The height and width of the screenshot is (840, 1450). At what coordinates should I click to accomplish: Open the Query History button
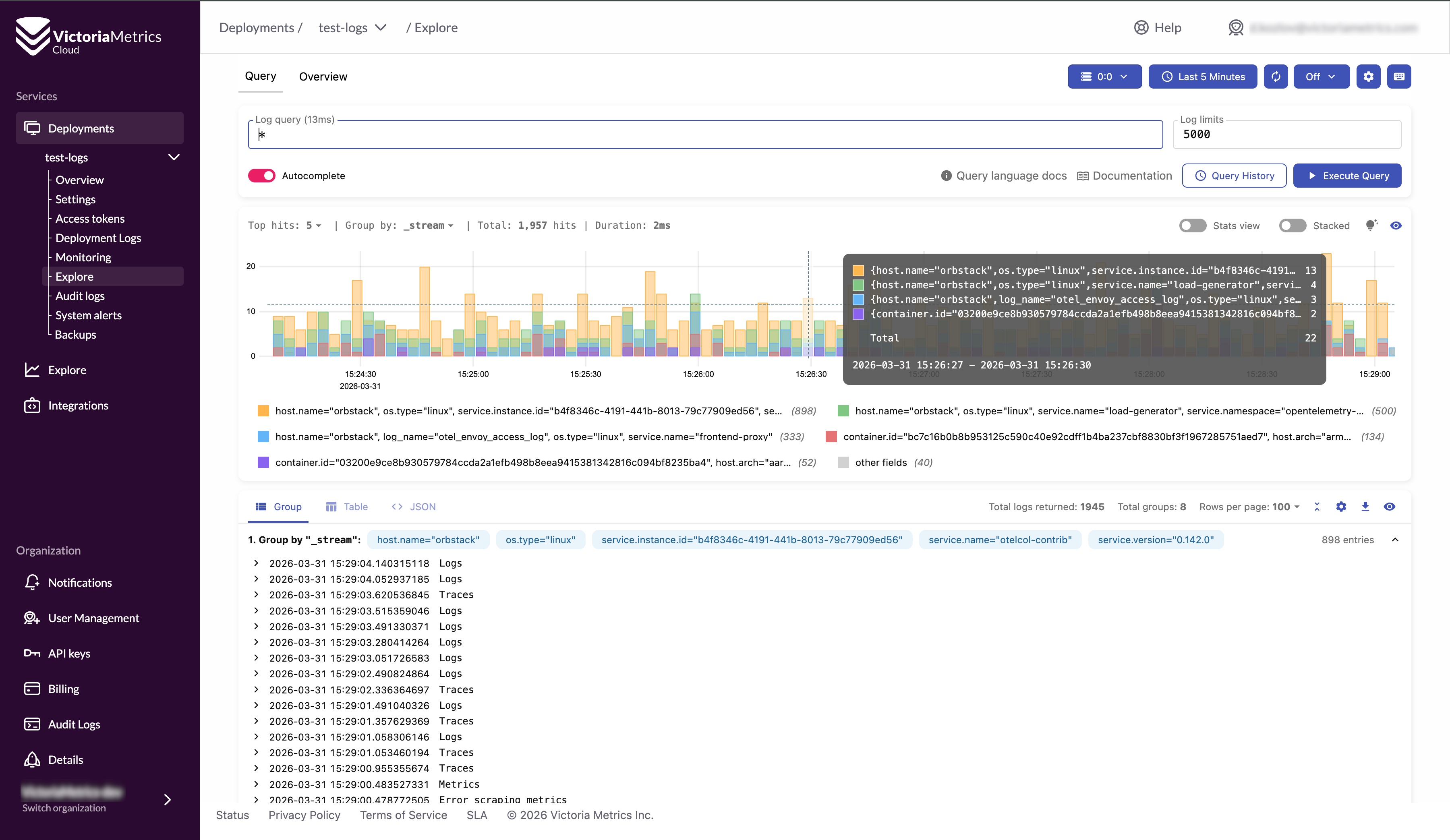(1234, 176)
